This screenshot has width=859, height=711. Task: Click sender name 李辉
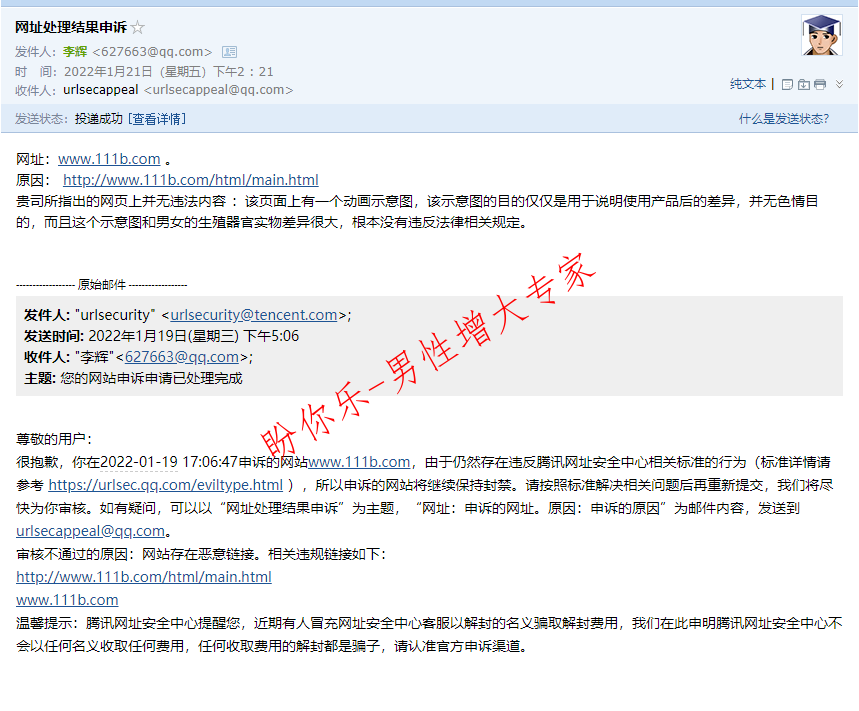[75, 52]
